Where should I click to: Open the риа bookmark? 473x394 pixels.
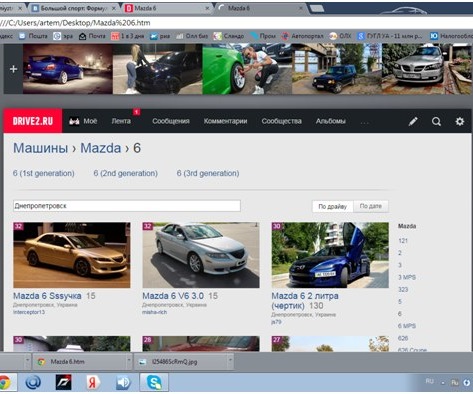pyautogui.click(x=160, y=36)
